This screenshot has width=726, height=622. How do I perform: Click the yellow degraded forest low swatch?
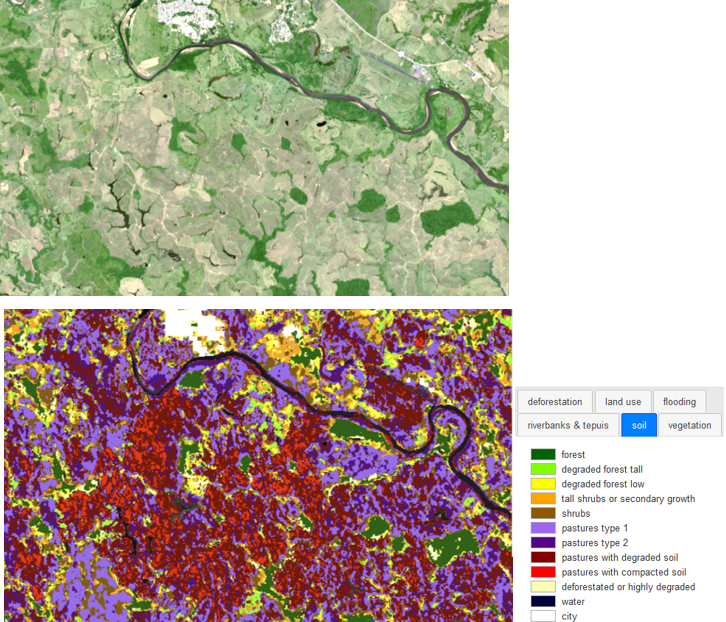543,484
